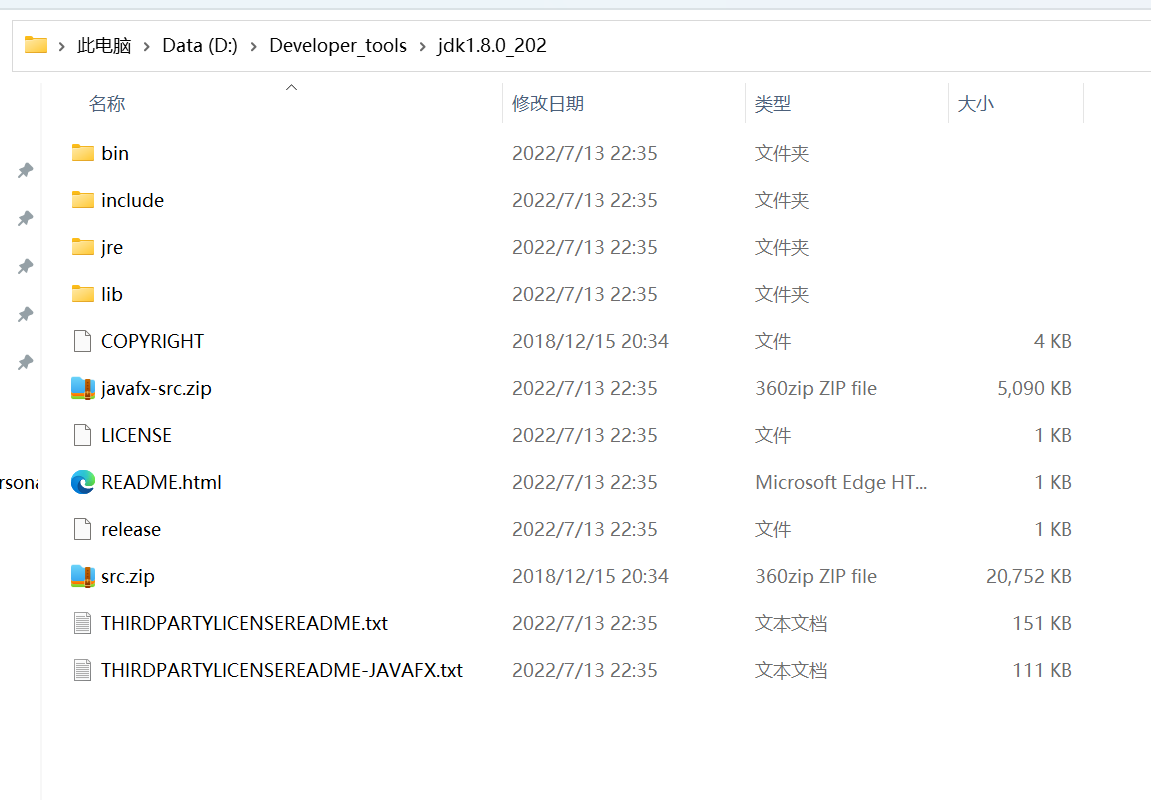Select the release file name
Screen dimensions: 1151x800
tap(131, 529)
